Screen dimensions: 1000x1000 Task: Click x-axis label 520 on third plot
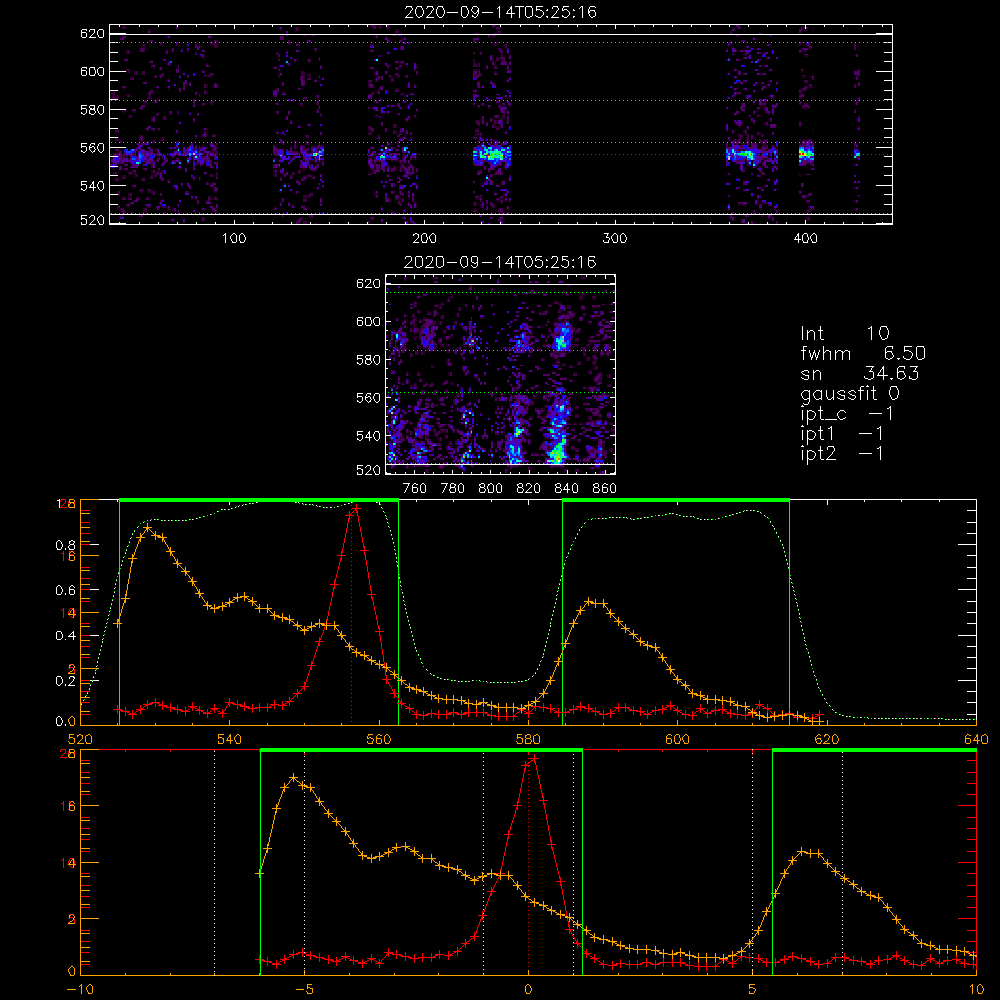click(x=80, y=739)
